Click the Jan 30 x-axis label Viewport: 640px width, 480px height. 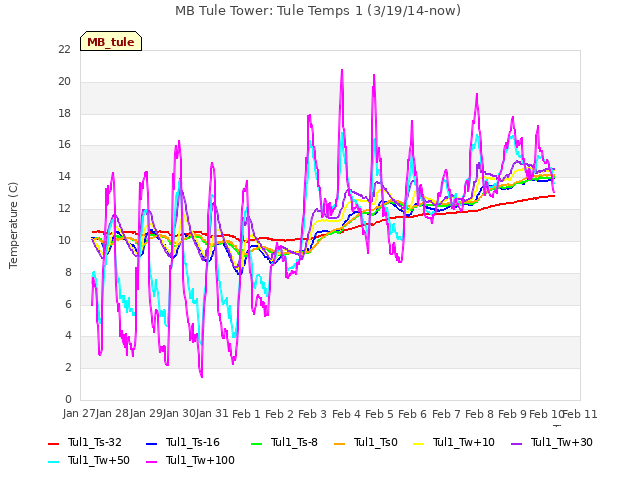coord(179,413)
